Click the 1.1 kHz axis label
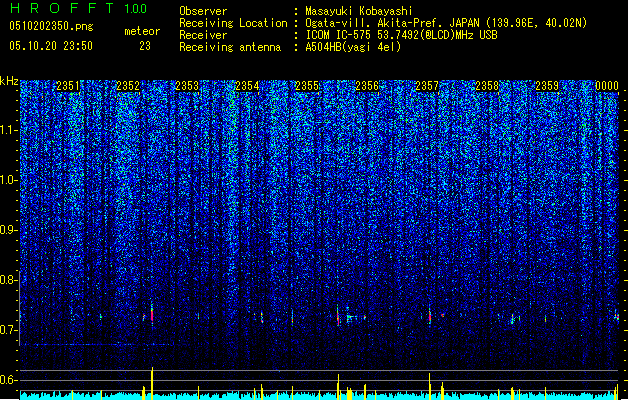The image size is (629, 400). (x=9, y=130)
